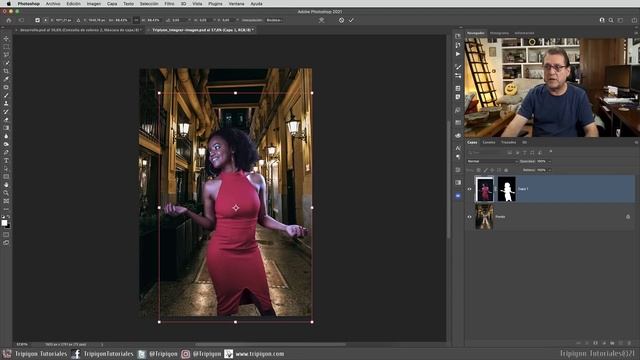Toggle reference point checkbox
The width and height of the screenshot is (640, 360).
(x=37, y=20)
